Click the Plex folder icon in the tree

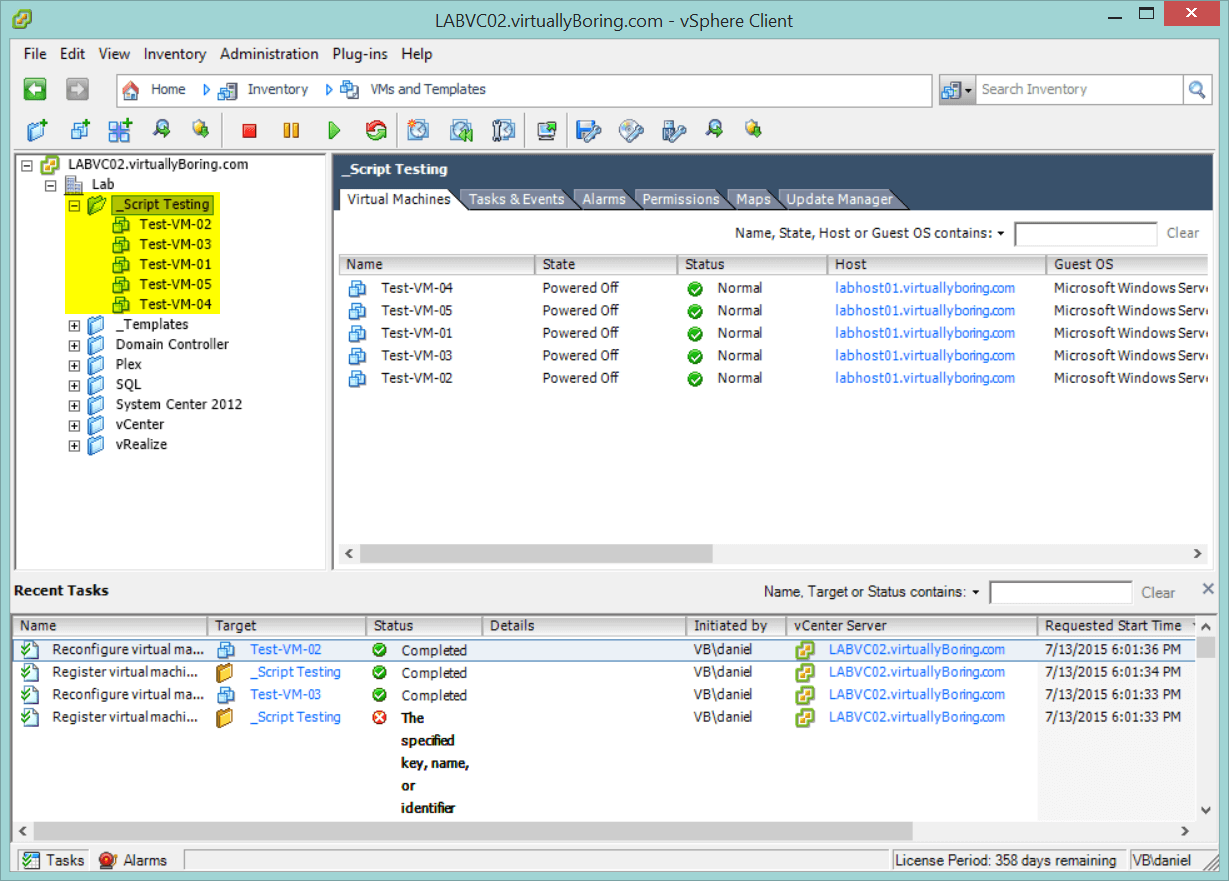tap(96, 365)
